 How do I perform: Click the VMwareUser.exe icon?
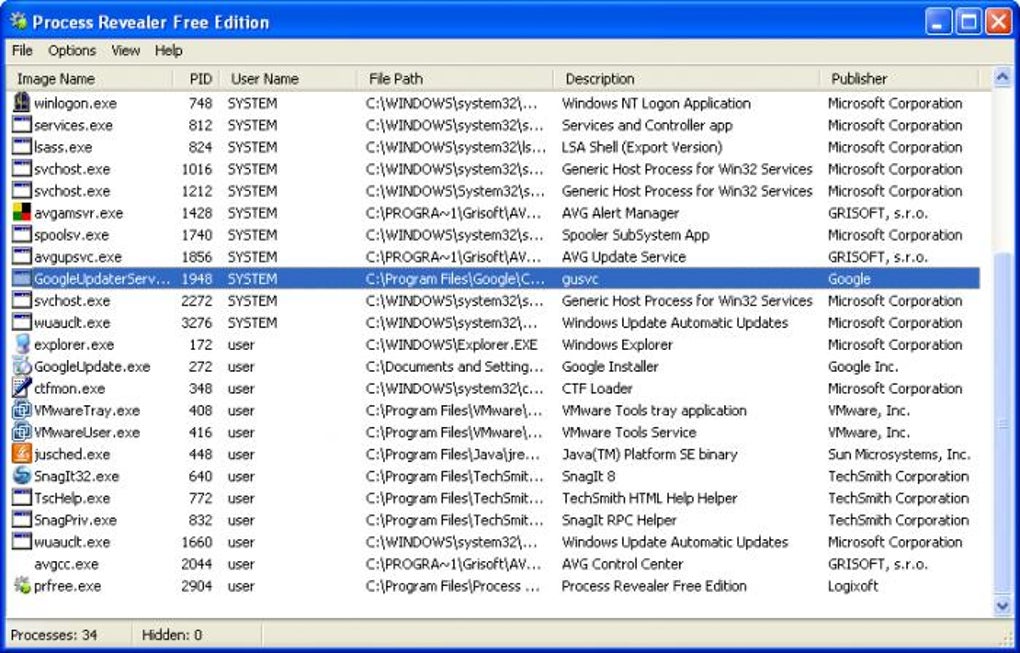coord(21,432)
